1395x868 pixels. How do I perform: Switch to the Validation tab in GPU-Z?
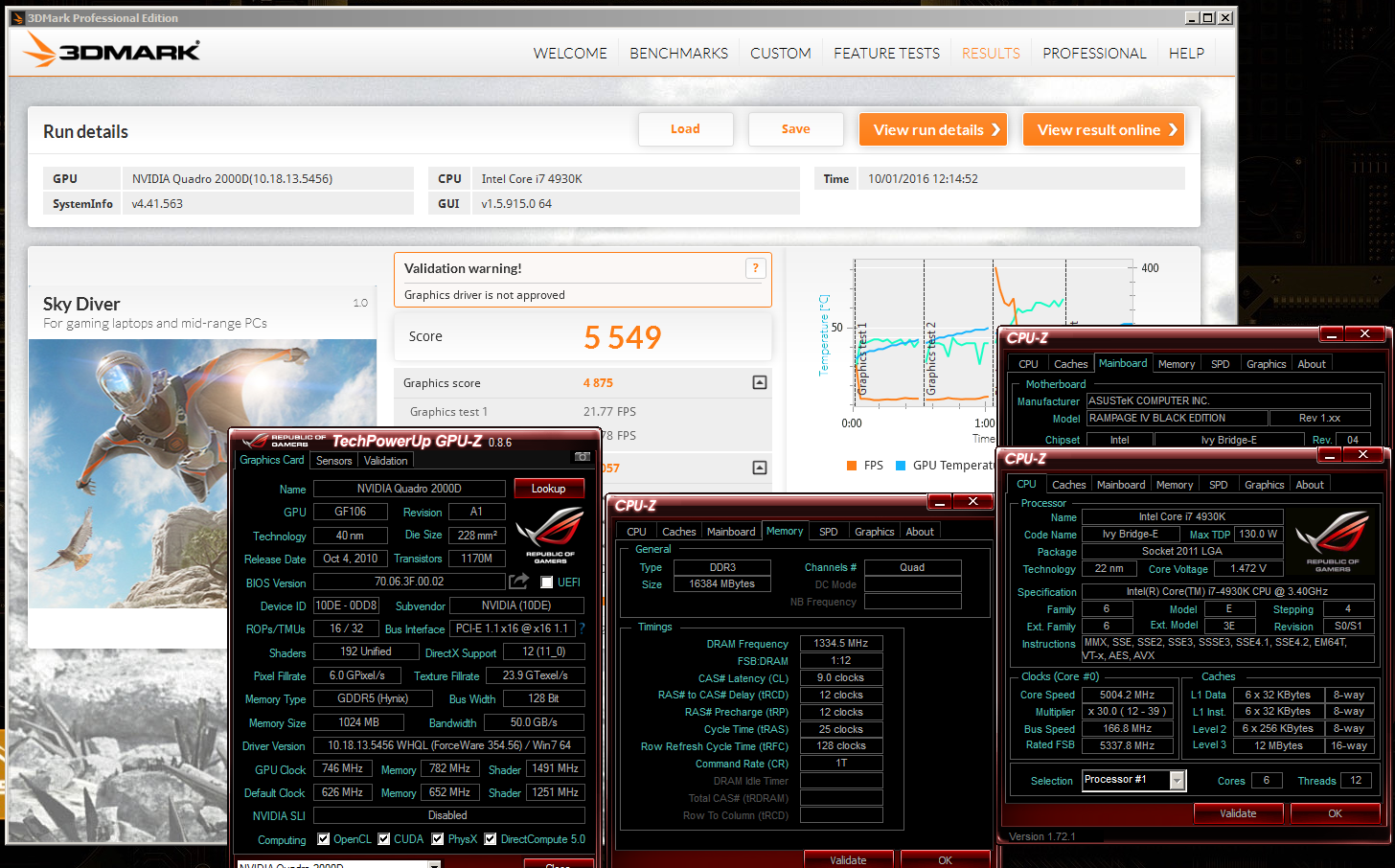coord(385,461)
